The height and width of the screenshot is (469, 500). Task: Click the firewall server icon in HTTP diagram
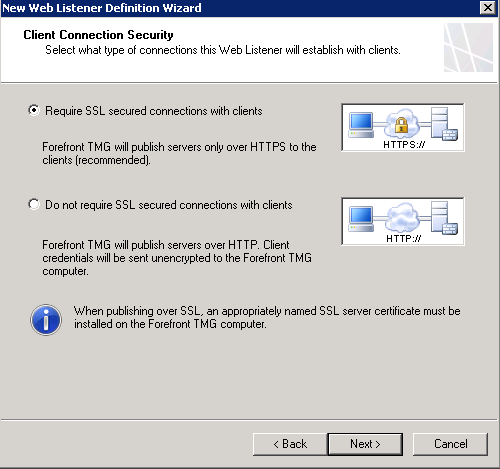(x=444, y=217)
